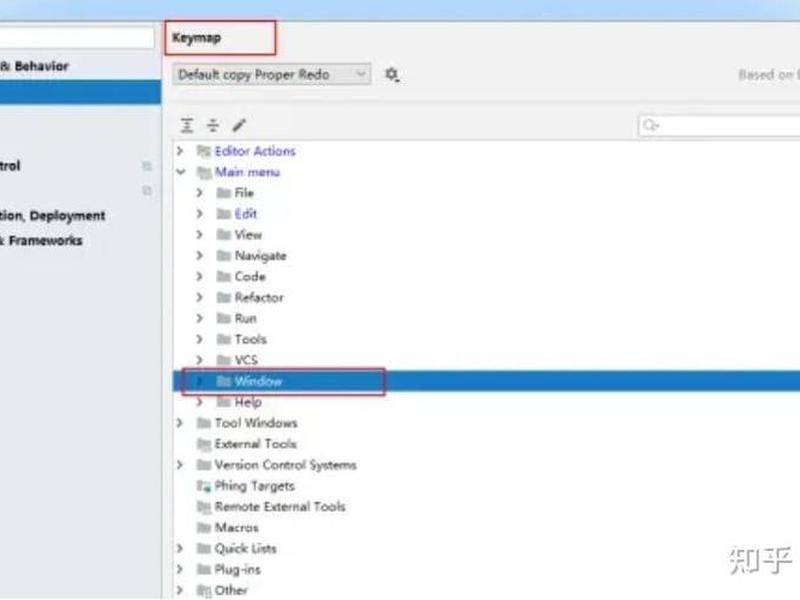Image resolution: width=800 pixels, height=600 pixels.
Task: Click the search magnifier icon in filter field
Action: pyautogui.click(x=651, y=125)
